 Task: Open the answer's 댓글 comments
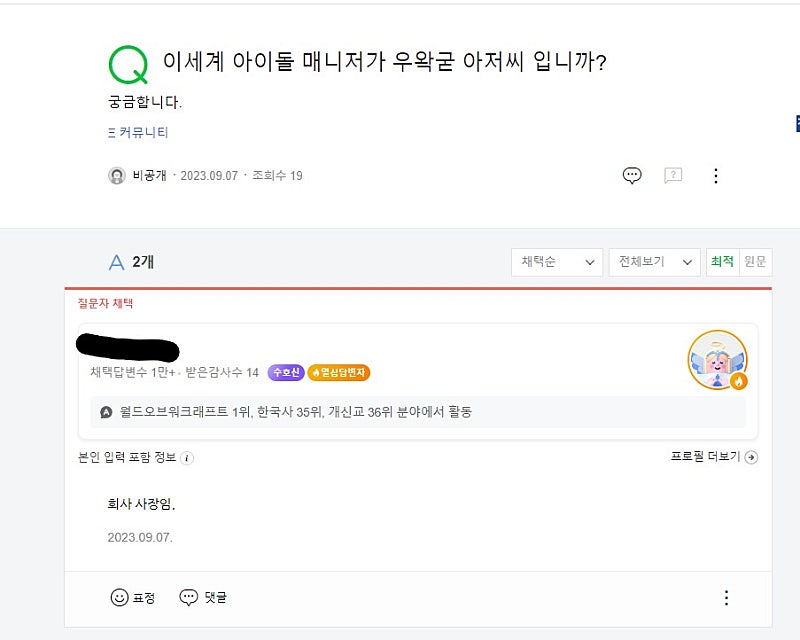tap(203, 597)
